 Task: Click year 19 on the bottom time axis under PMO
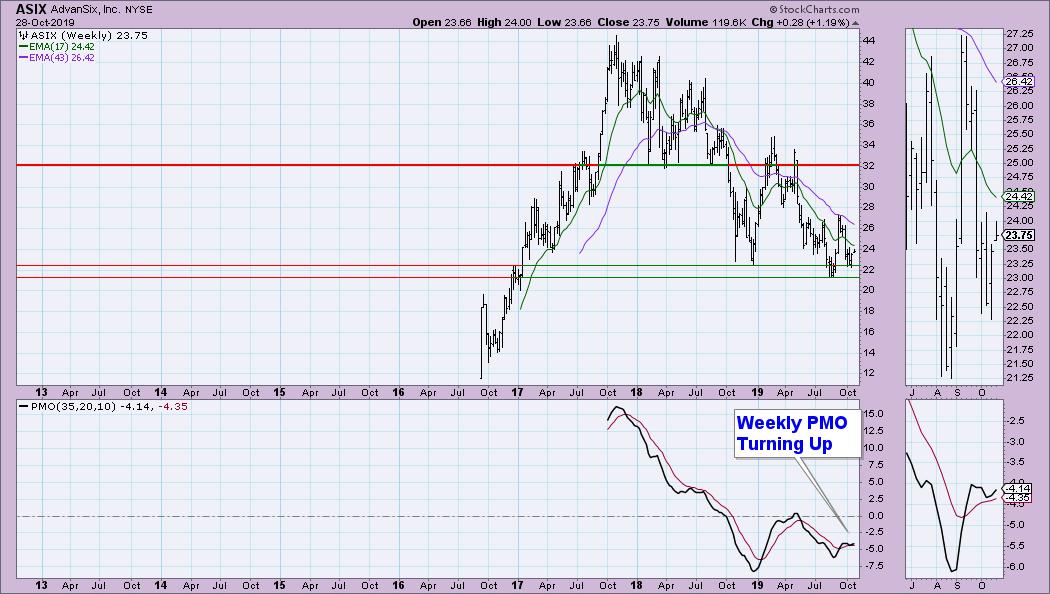click(x=757, y=585)
